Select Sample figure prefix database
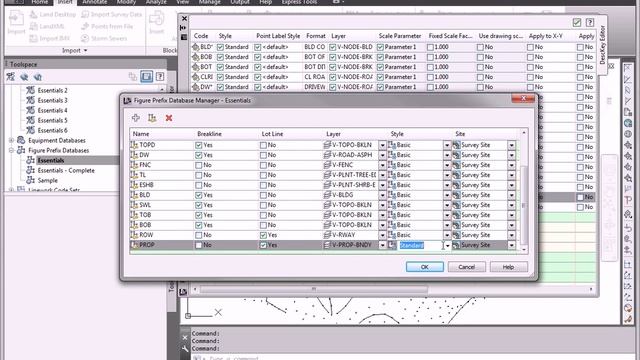The height and width of the screenshot is (360, 640). 47,180
